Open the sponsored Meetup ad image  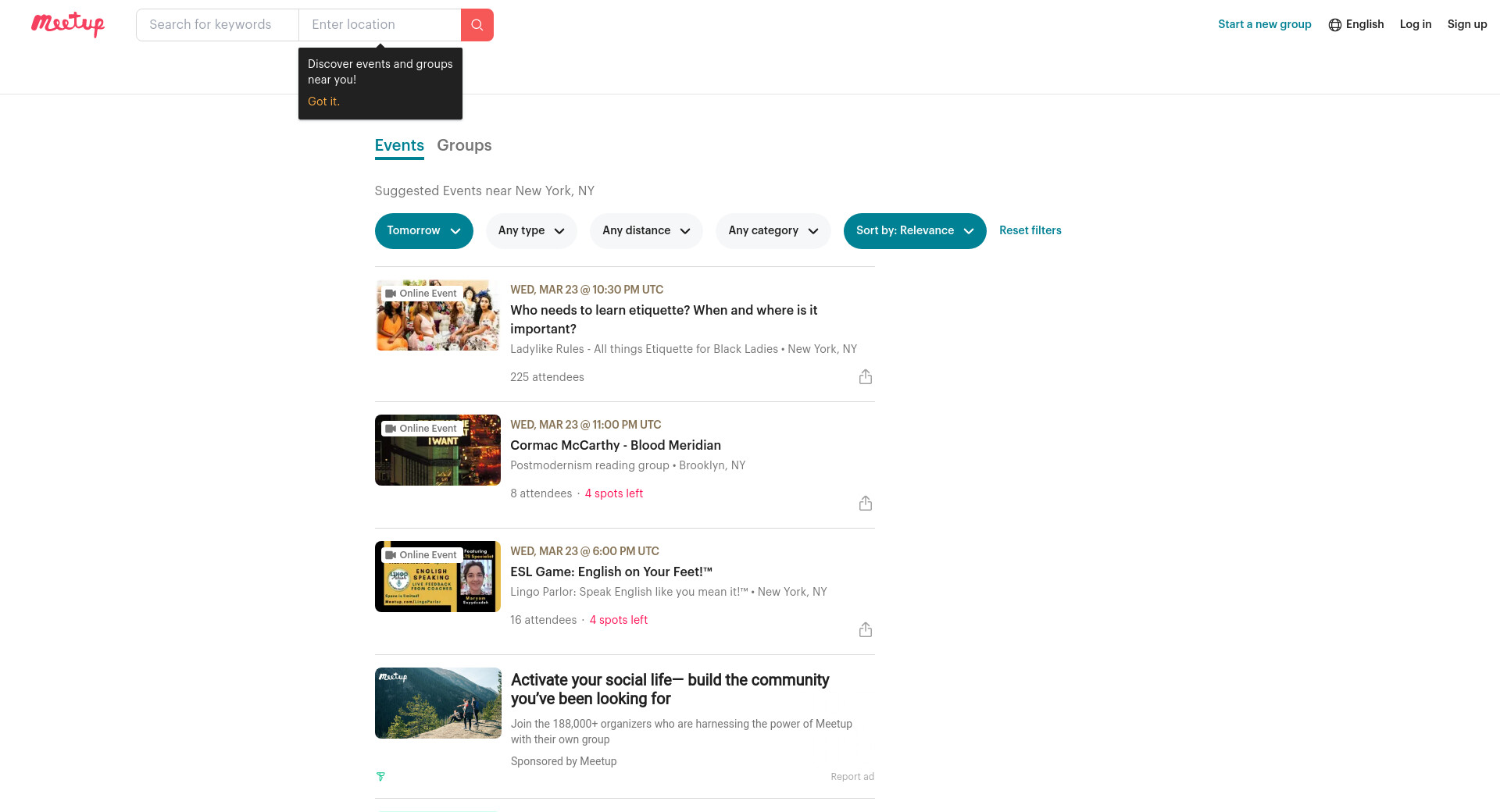(x=437, y=703)
